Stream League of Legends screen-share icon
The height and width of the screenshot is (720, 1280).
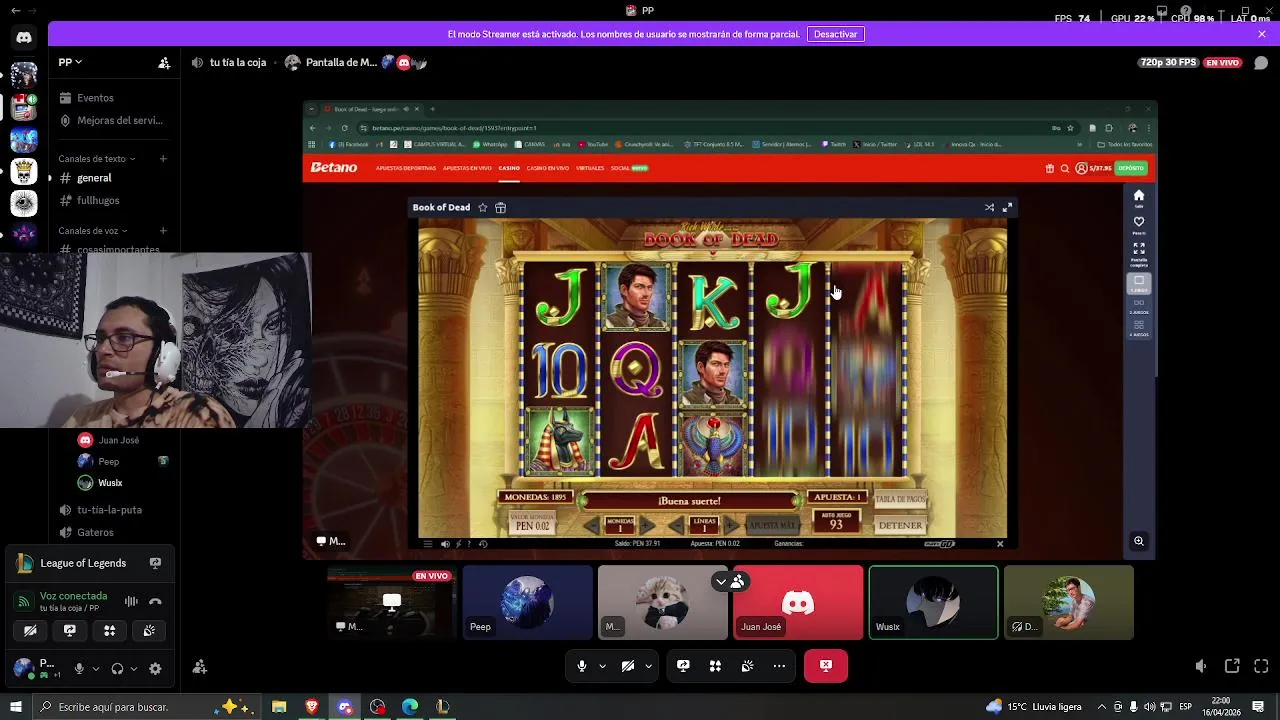(155, 563)
